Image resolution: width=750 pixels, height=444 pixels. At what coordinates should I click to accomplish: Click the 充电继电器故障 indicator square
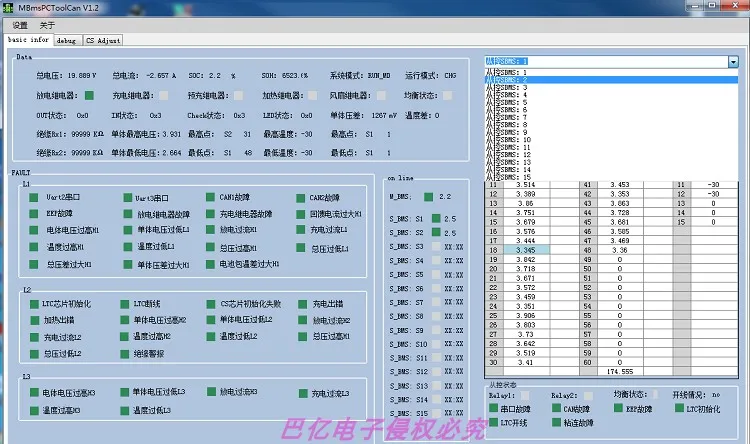click(x=210, y=214)
